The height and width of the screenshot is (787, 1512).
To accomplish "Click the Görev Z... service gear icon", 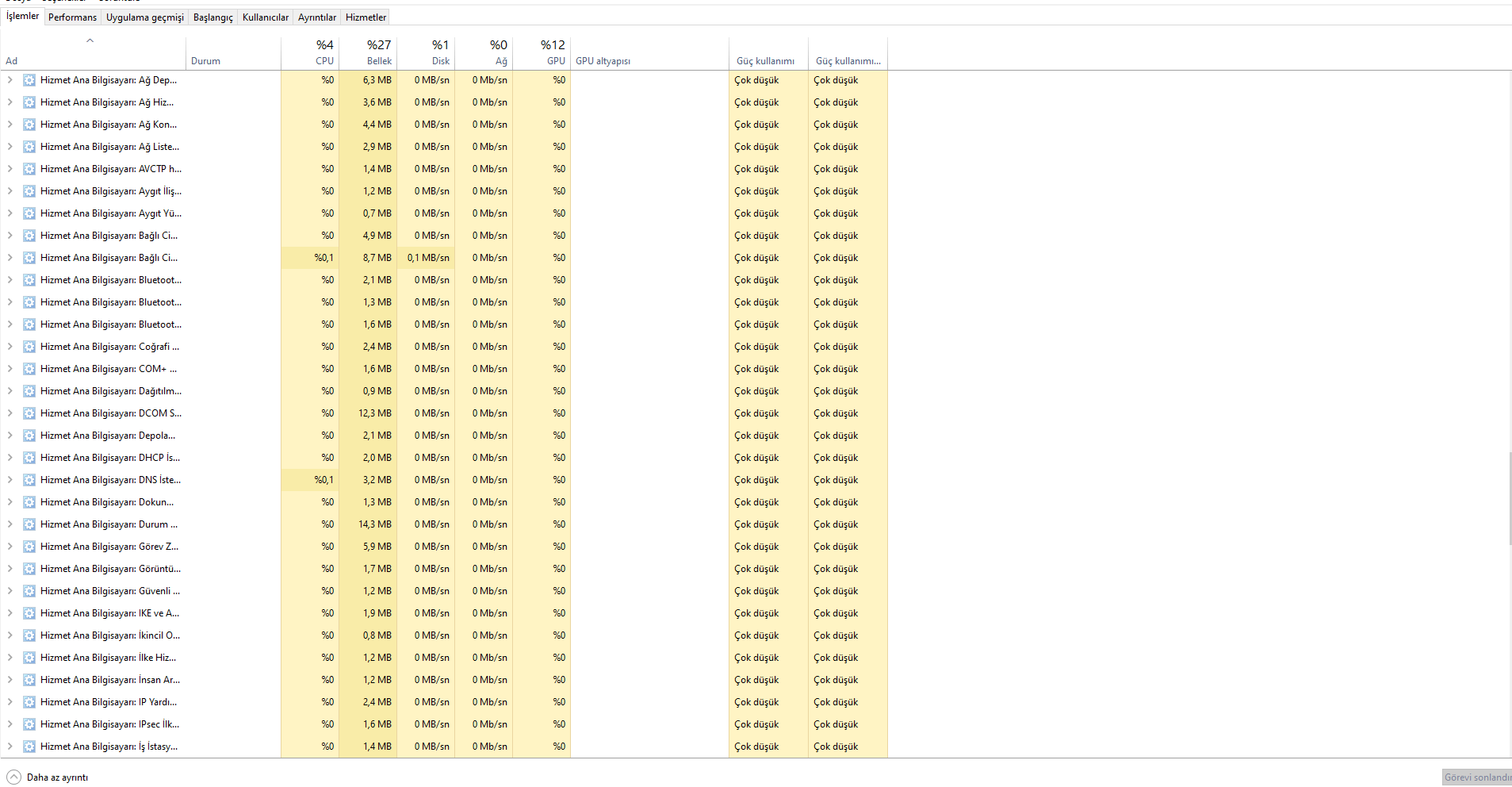I will pos(29,547).
